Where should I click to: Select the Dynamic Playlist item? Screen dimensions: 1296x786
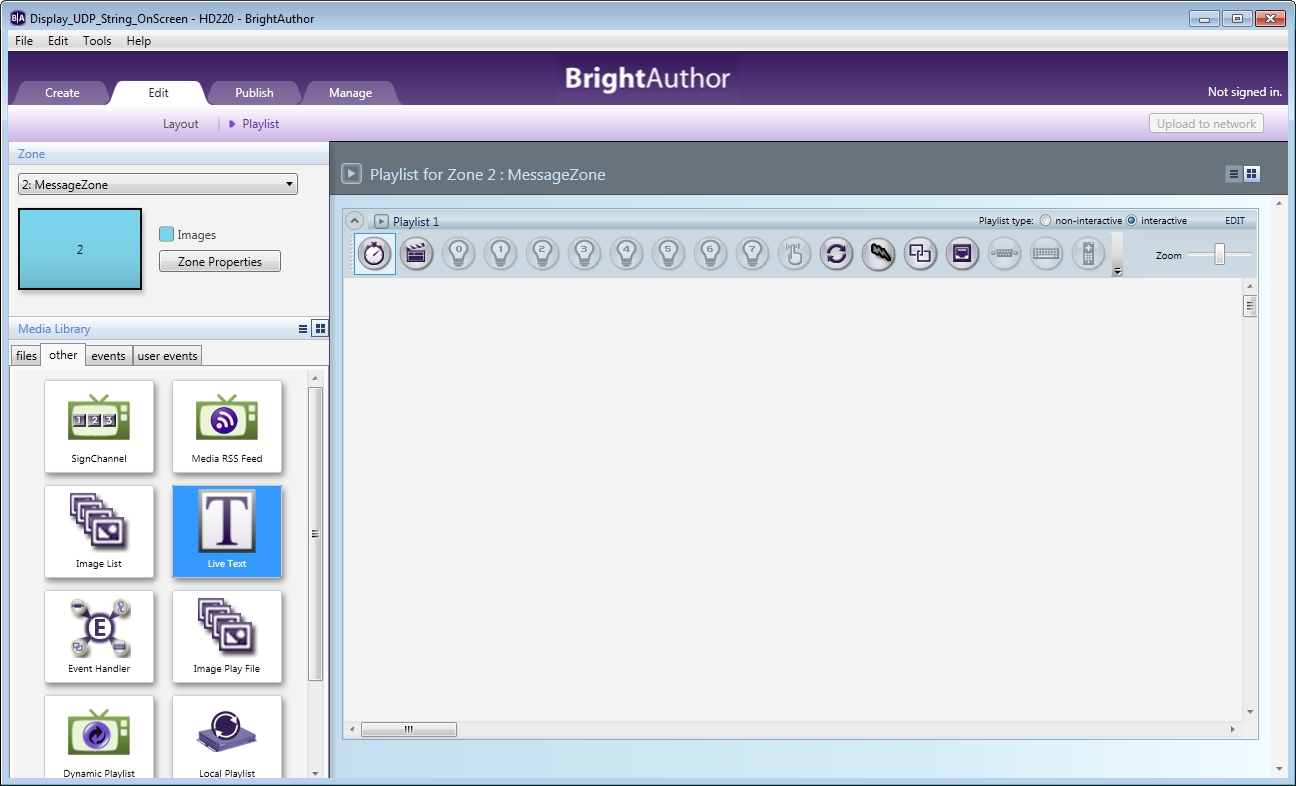[x=99, y=738]
